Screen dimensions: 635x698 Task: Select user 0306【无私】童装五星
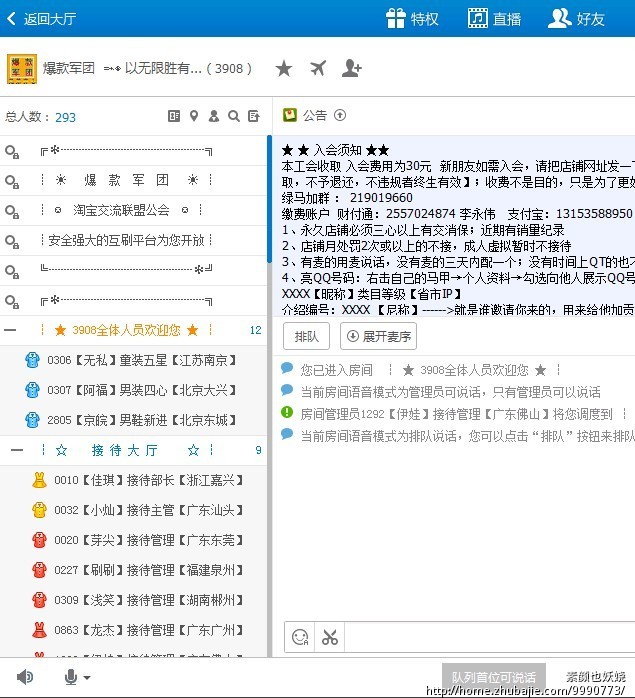(134, 360)
